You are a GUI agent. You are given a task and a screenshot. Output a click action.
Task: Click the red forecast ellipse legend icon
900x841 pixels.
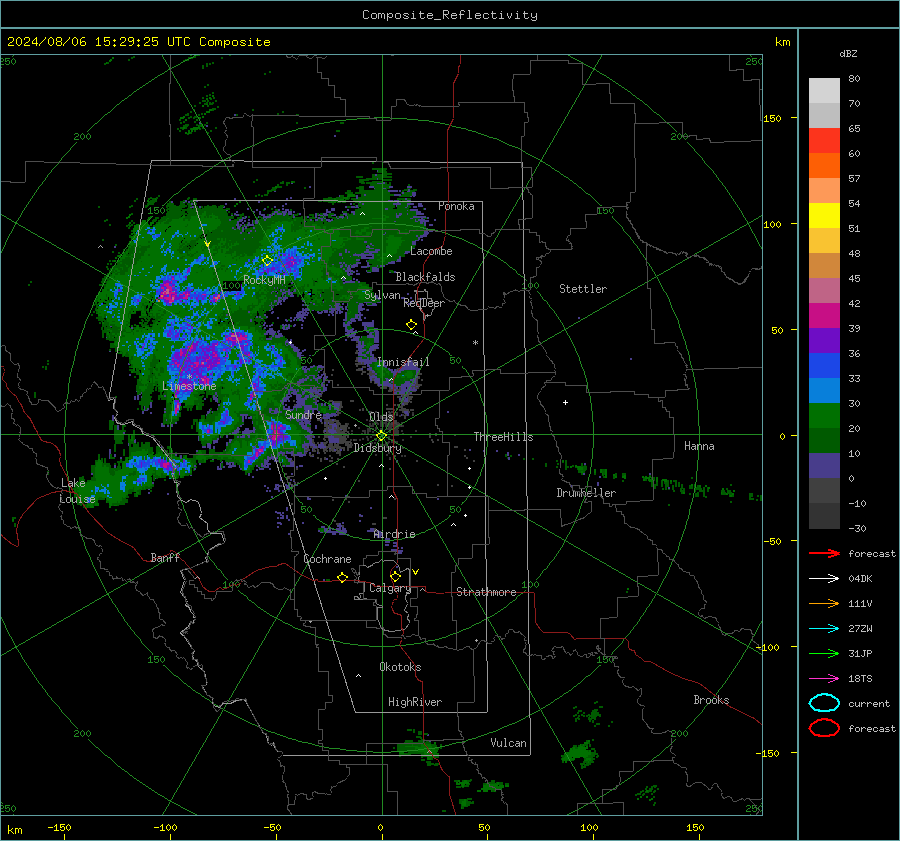[x=824, y=728]
